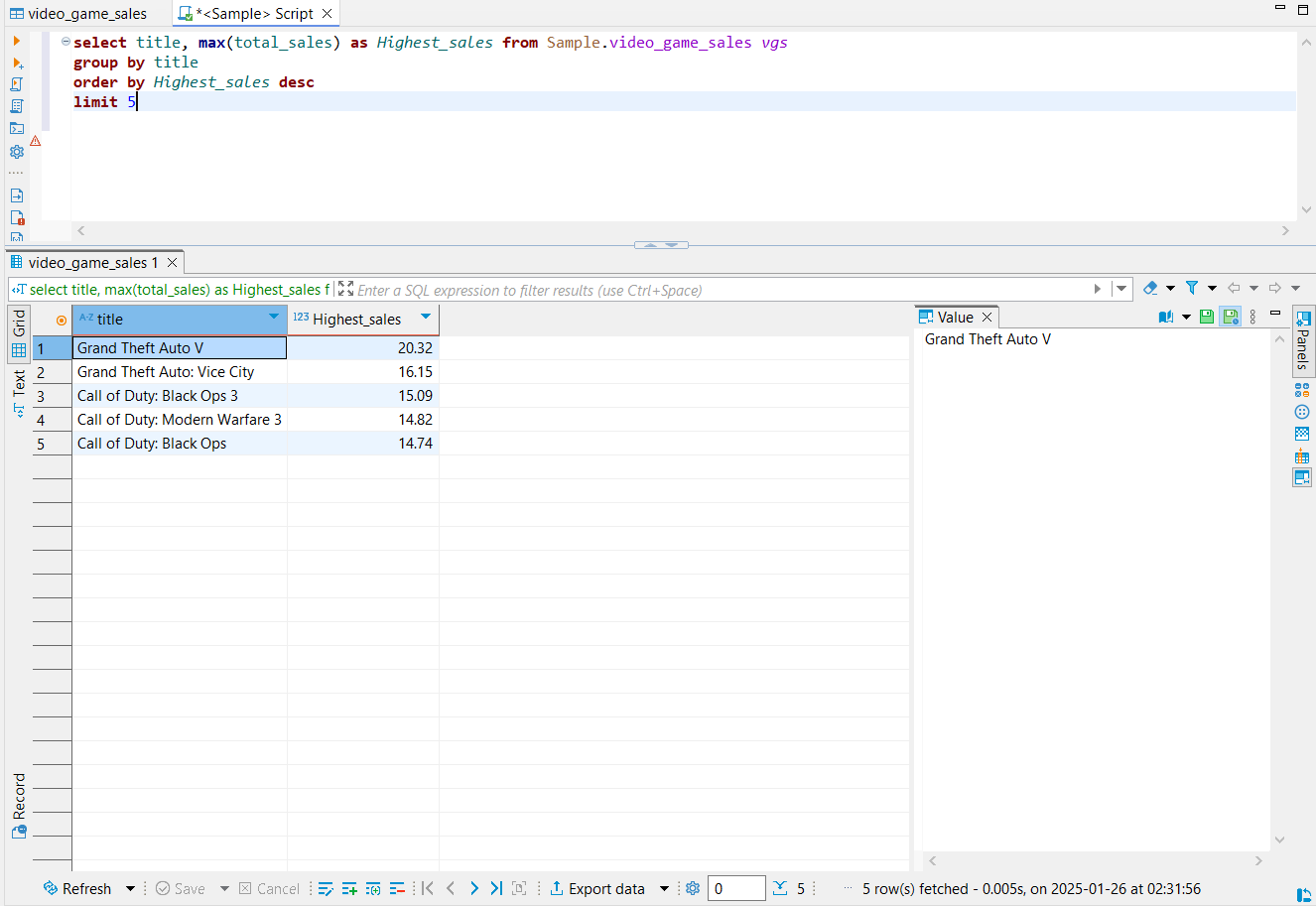
Task: Switch to Text view mode
Action: click(x=19, y=393)
